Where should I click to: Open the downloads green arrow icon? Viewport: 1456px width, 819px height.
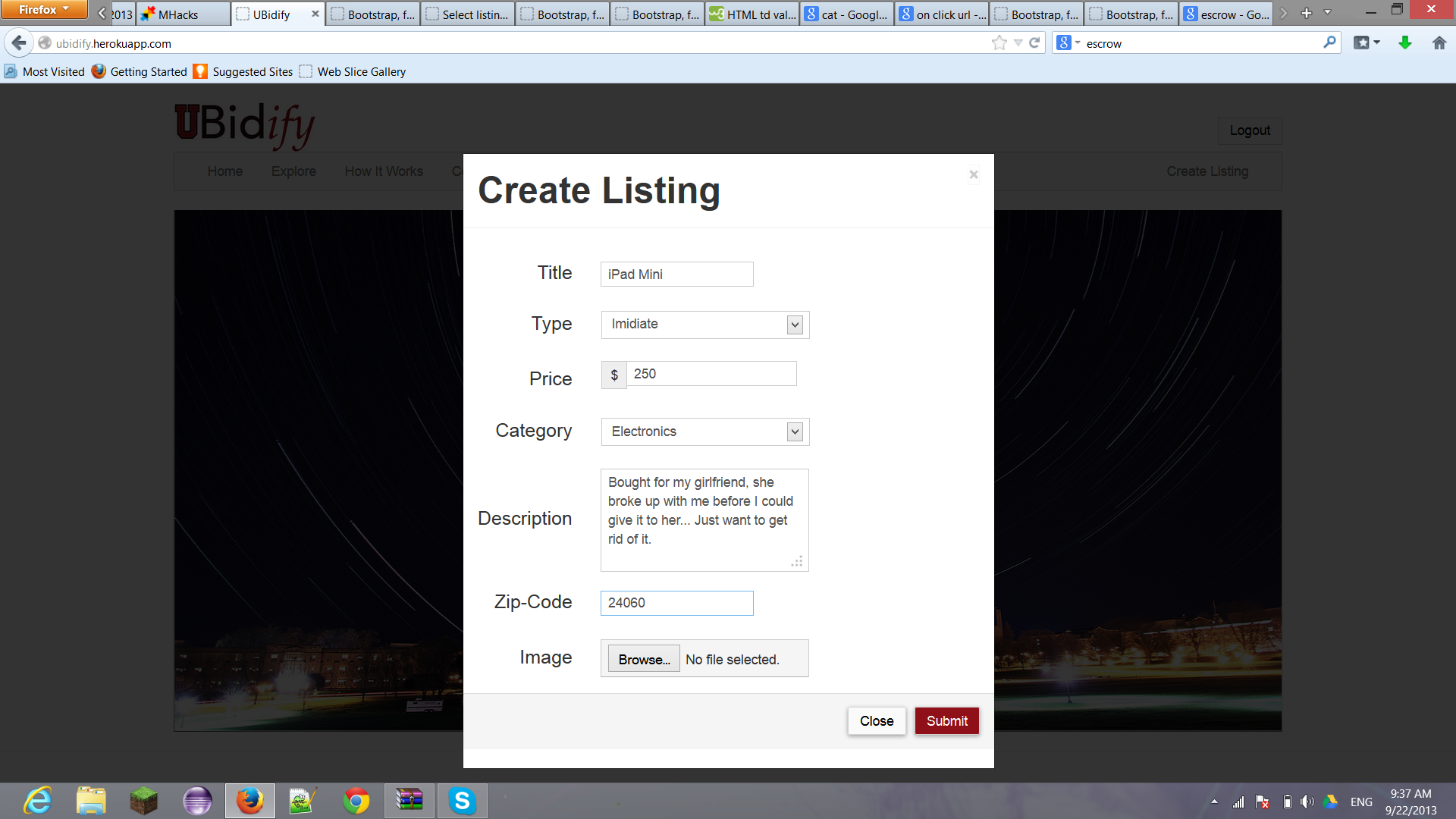1404,43
